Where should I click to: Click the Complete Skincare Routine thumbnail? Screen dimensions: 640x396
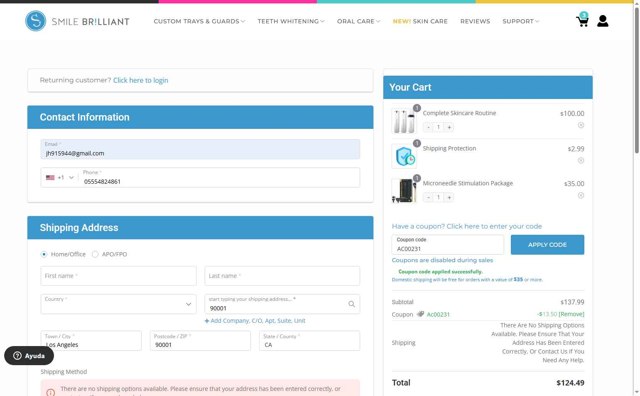click(x=404, y=121)
